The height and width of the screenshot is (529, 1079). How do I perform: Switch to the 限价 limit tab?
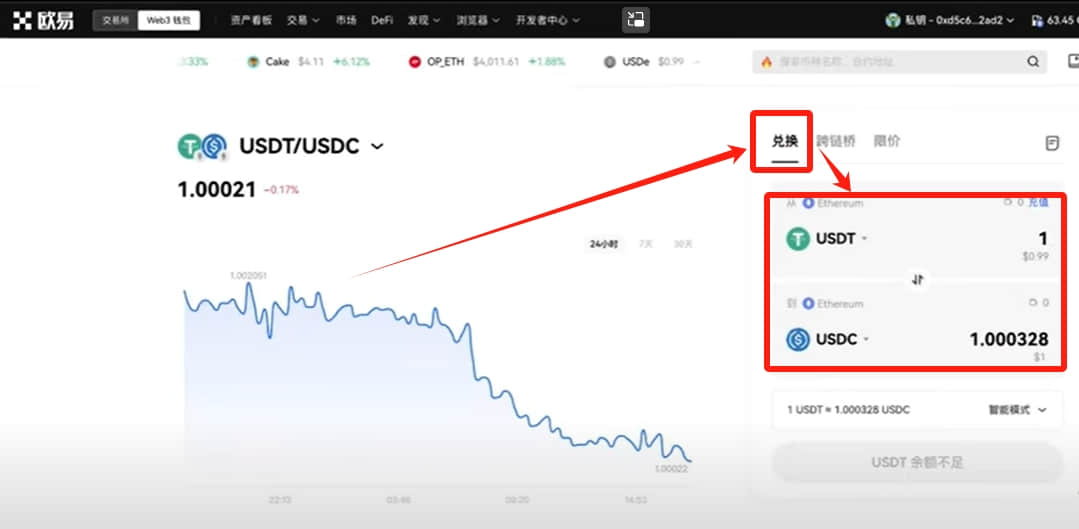point(886,142)
